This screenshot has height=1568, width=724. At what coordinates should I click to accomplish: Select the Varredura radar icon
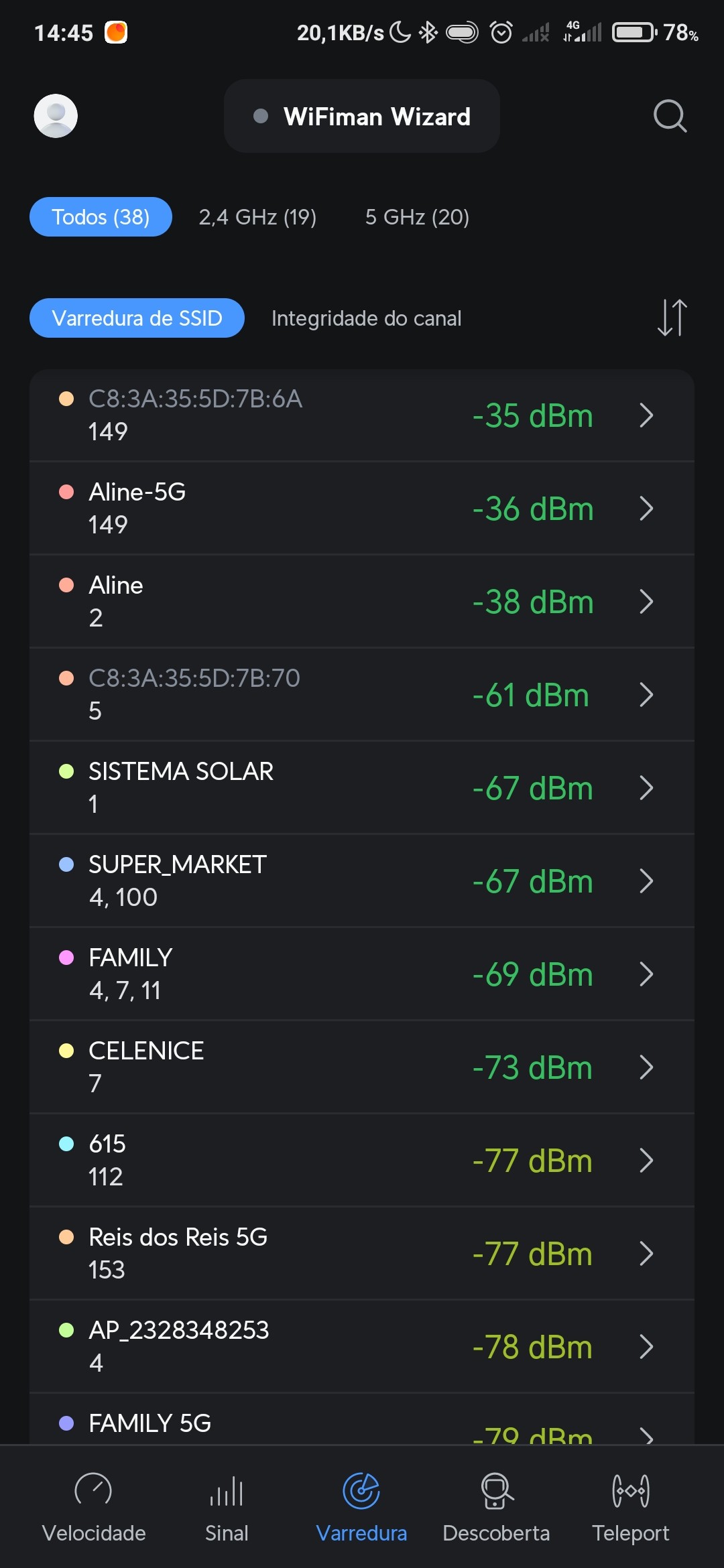click(x=361, y=1492)
